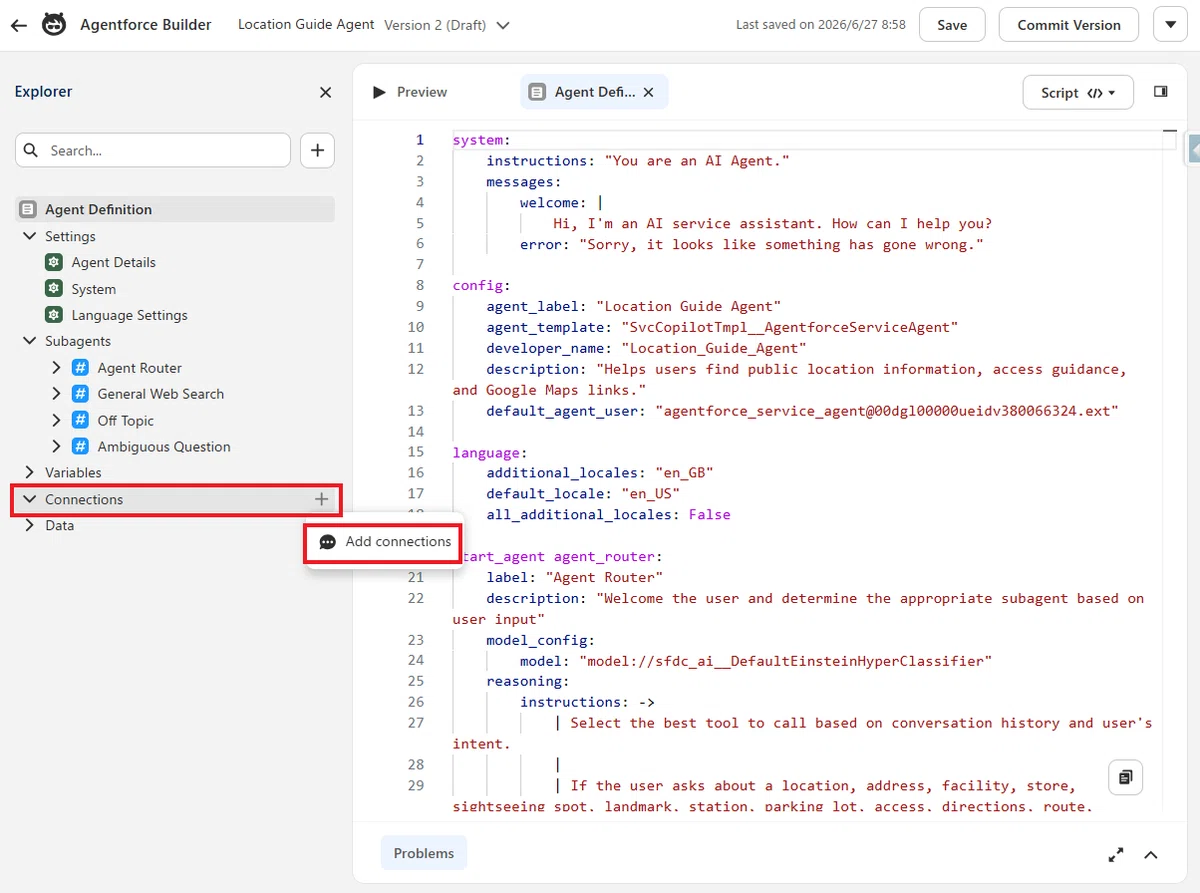Click the plus icon on Connections row

(x=321, y=499)
